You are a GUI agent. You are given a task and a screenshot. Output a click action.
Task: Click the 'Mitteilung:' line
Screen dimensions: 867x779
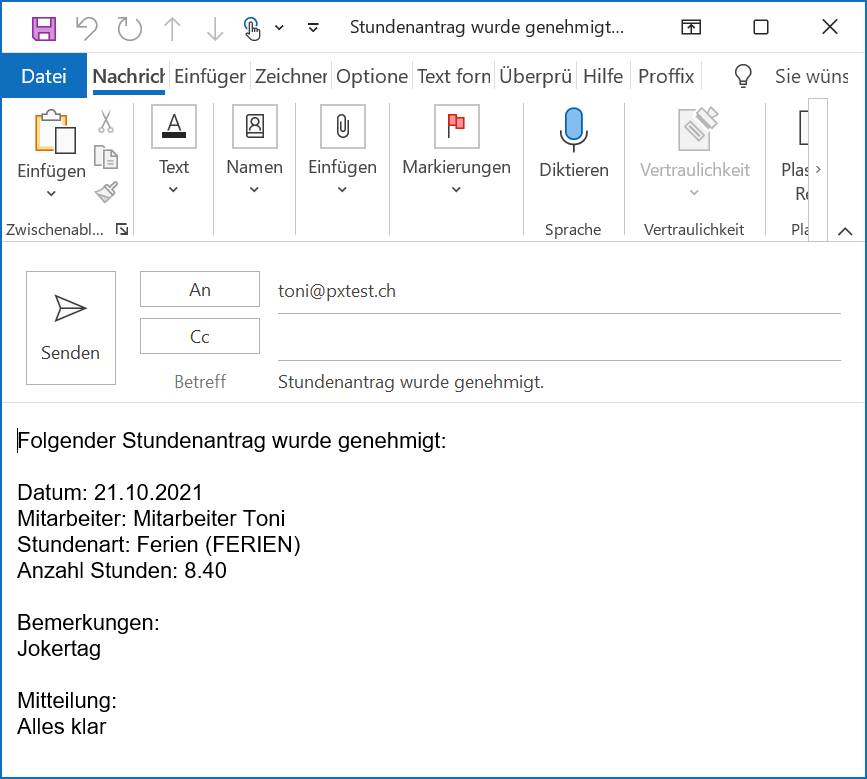click(x=67, y=700)
